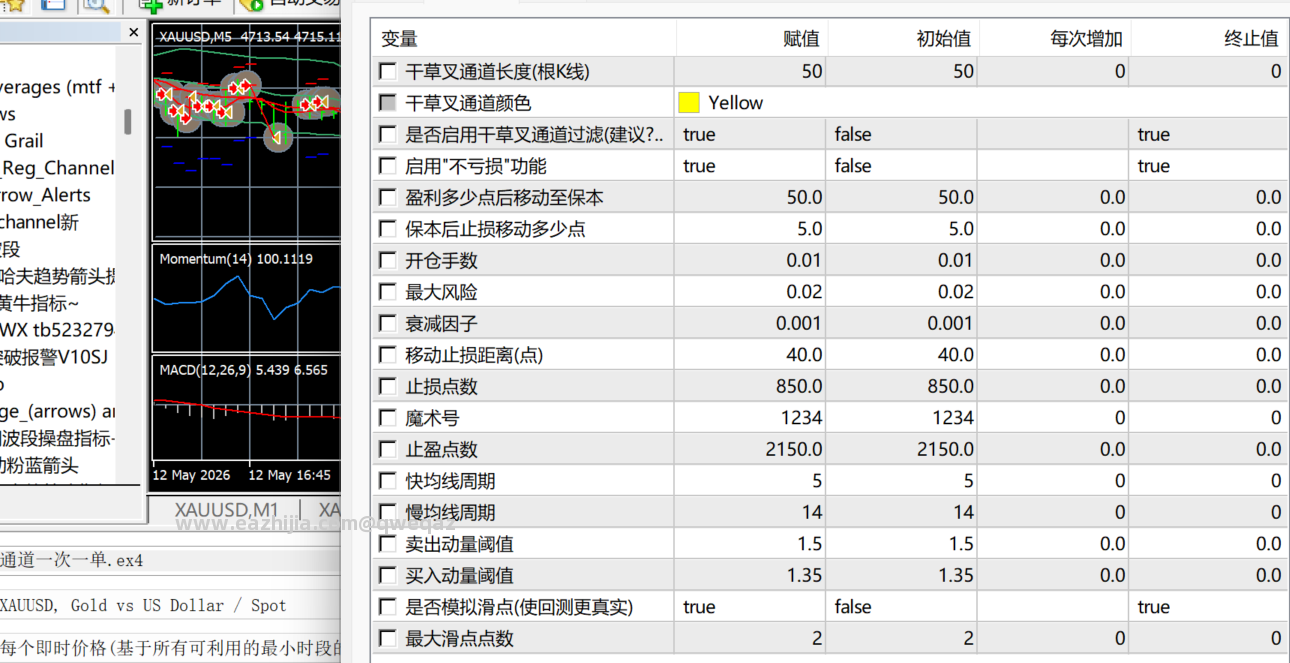Select Navigator item ending in 破报警V10SJ

54,357
